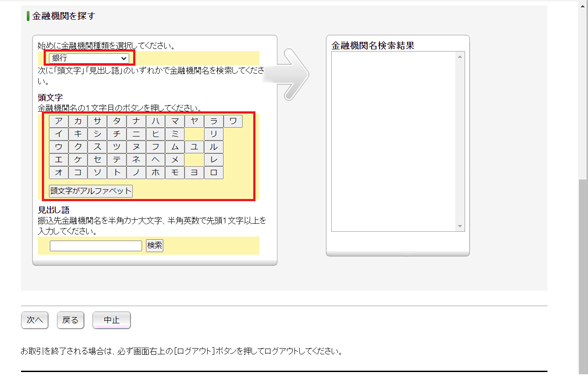Choose the リ initial button
The image size is (588, 382).
click(x=214, y=134)
